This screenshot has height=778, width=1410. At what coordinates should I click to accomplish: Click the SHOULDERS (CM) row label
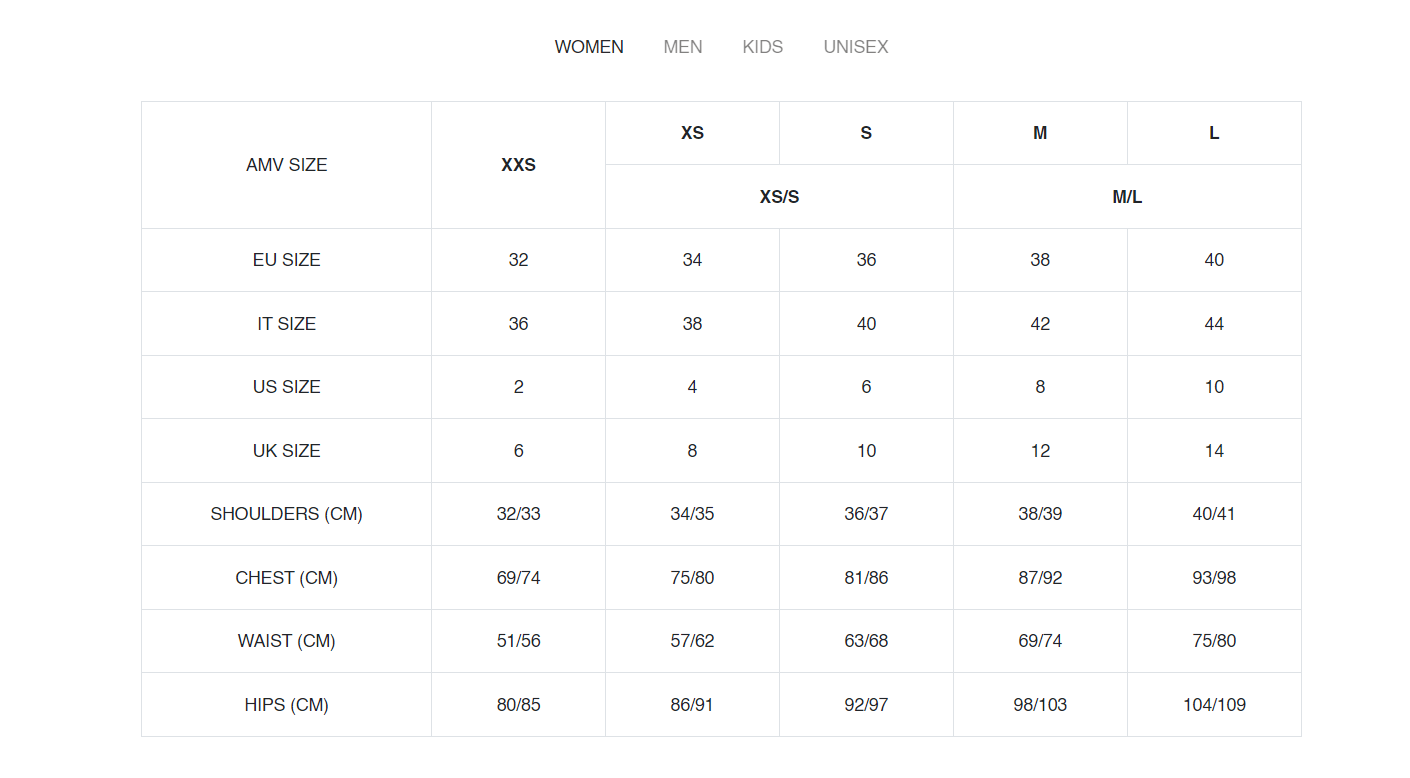pyautogui.click(x=287, y=514)
